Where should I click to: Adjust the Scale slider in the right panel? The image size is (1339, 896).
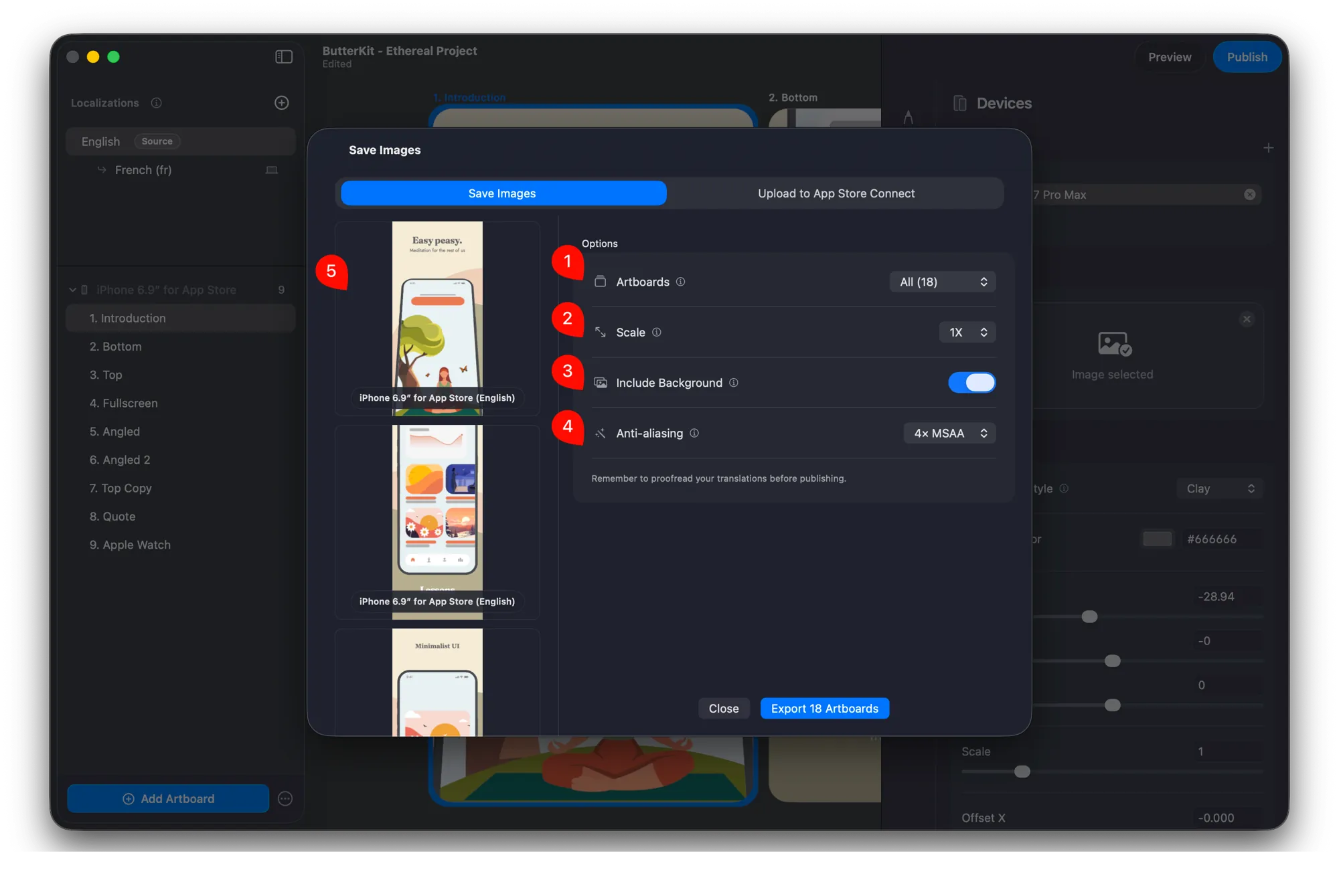1022,772
